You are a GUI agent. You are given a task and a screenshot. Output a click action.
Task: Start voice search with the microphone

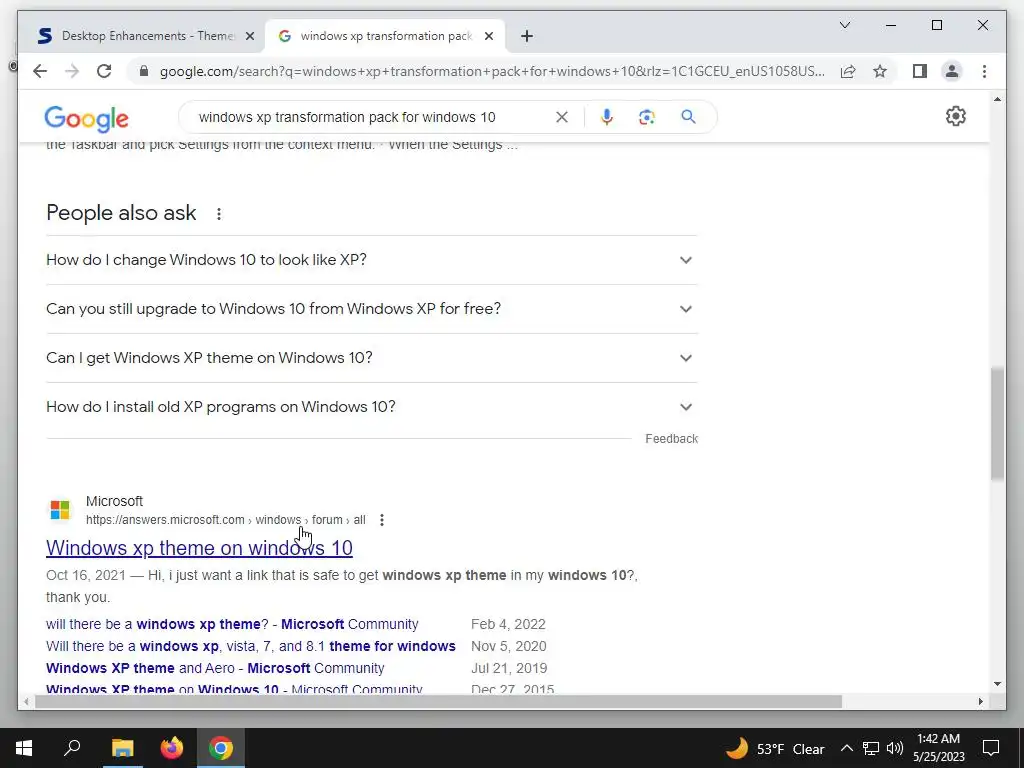(607, 117)
